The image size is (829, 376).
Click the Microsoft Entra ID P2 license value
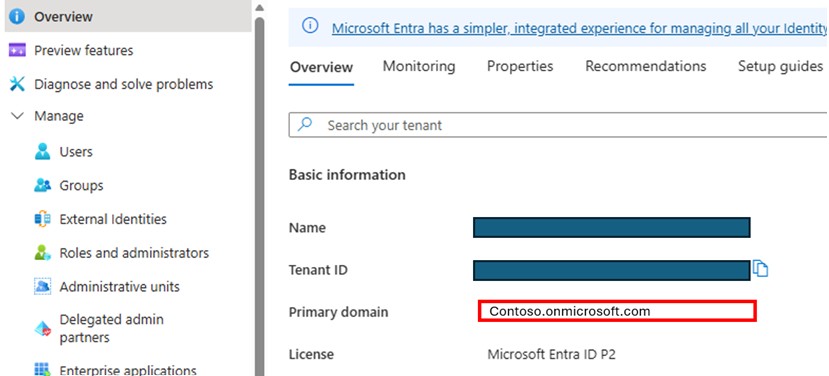[x=551, y=354]
